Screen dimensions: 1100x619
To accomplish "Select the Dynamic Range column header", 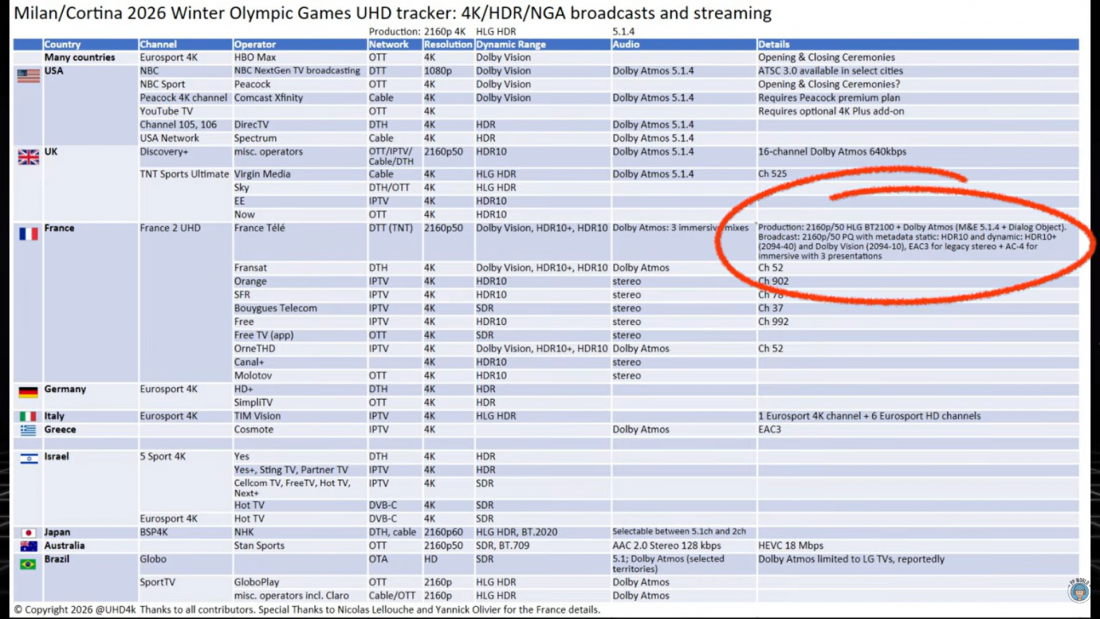I will 511,44.
